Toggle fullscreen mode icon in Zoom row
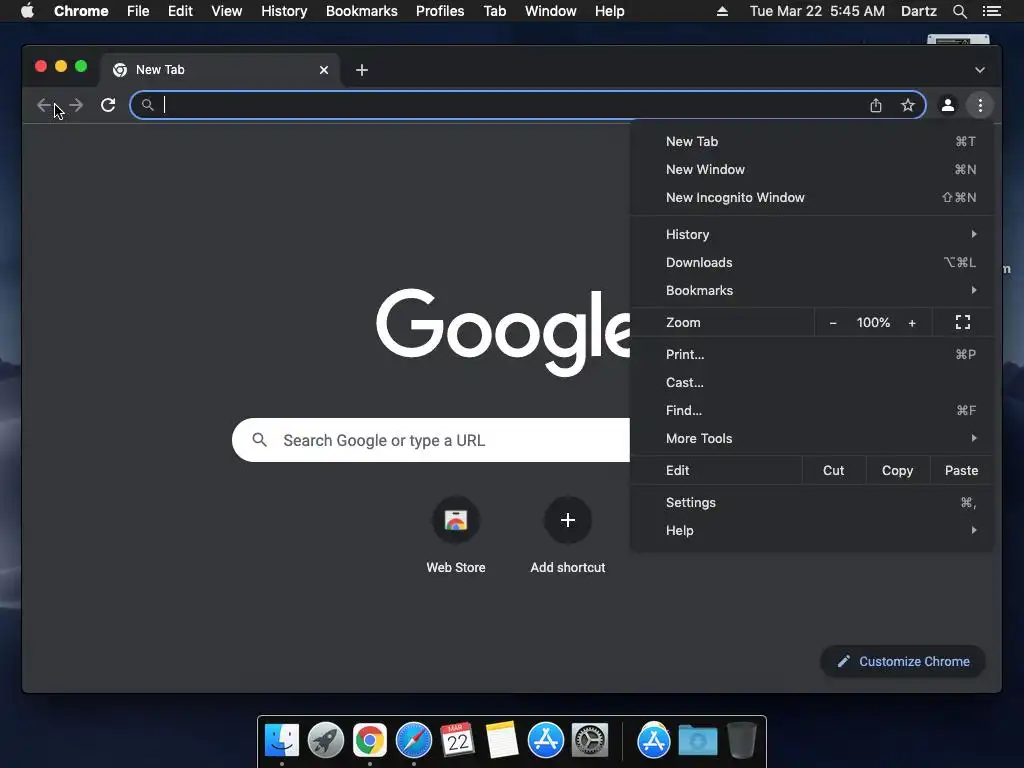This screenshot has width=1024, height=768. tap(963, 322)
